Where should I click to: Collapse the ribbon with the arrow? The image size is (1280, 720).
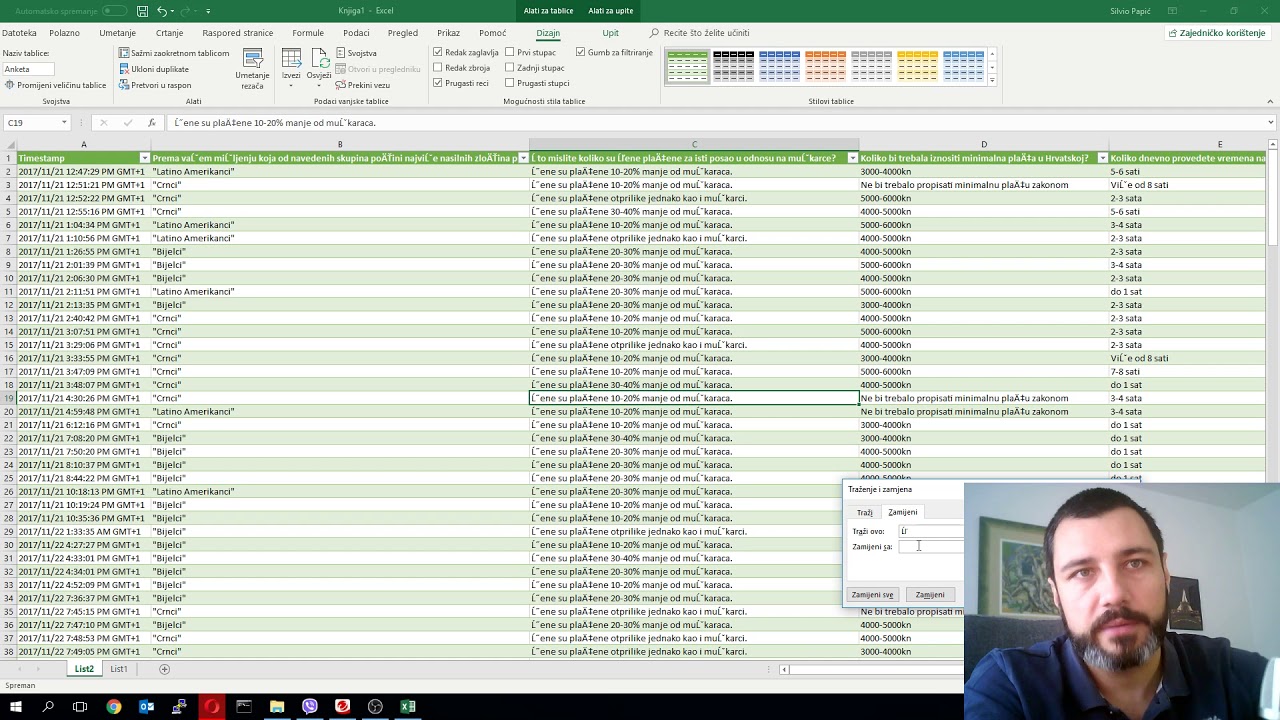[1270, 101]
